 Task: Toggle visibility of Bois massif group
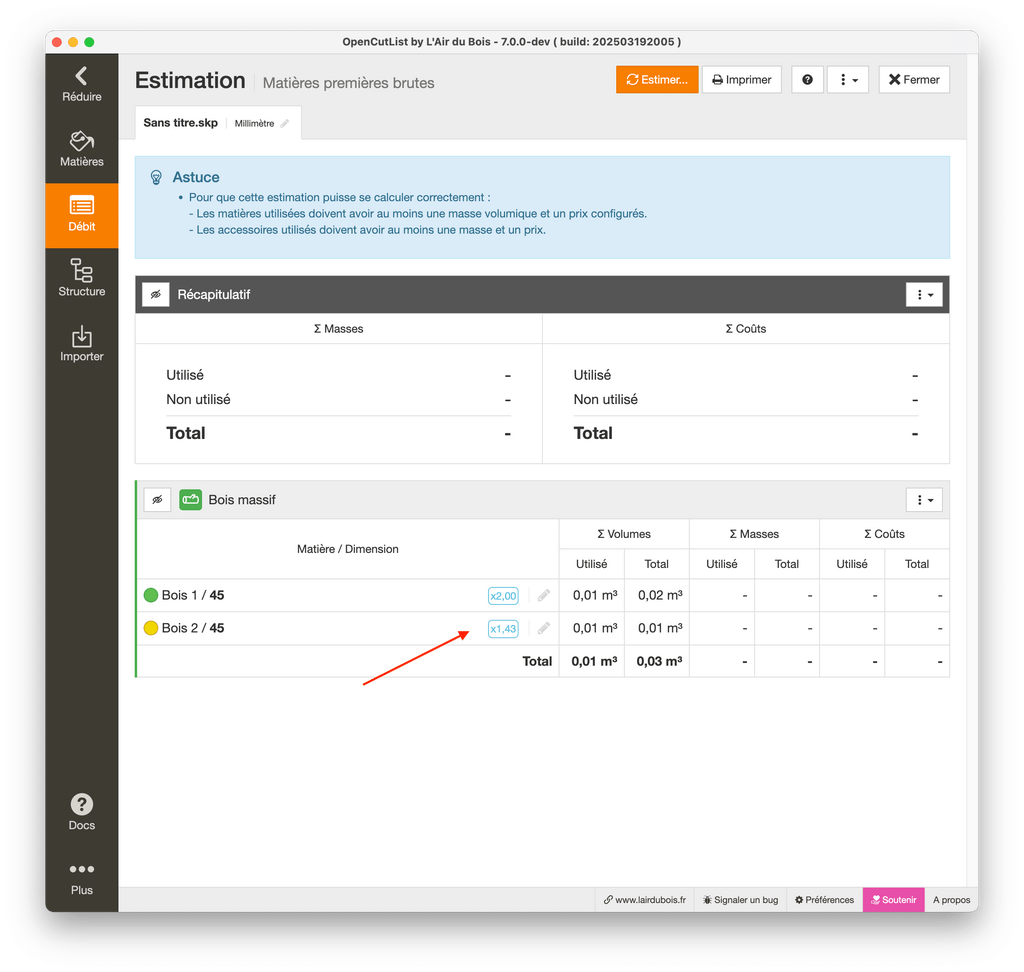(156, 500)
